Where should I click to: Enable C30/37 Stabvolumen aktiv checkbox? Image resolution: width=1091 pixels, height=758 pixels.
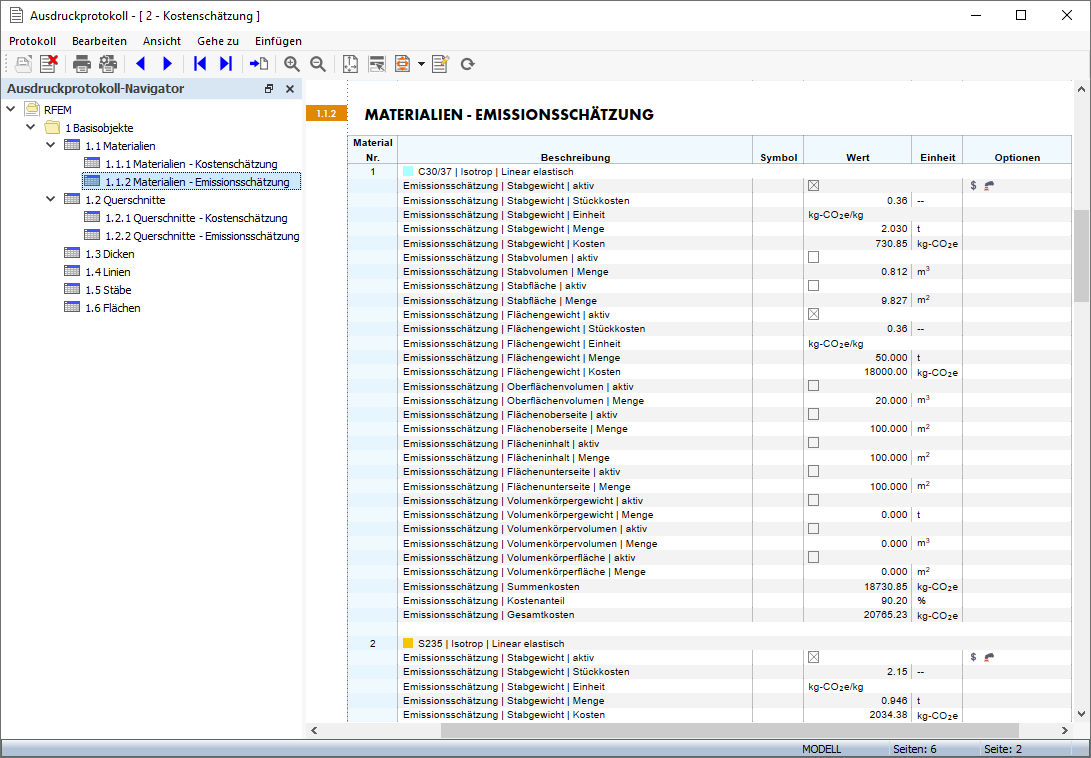tap(813, 257)
